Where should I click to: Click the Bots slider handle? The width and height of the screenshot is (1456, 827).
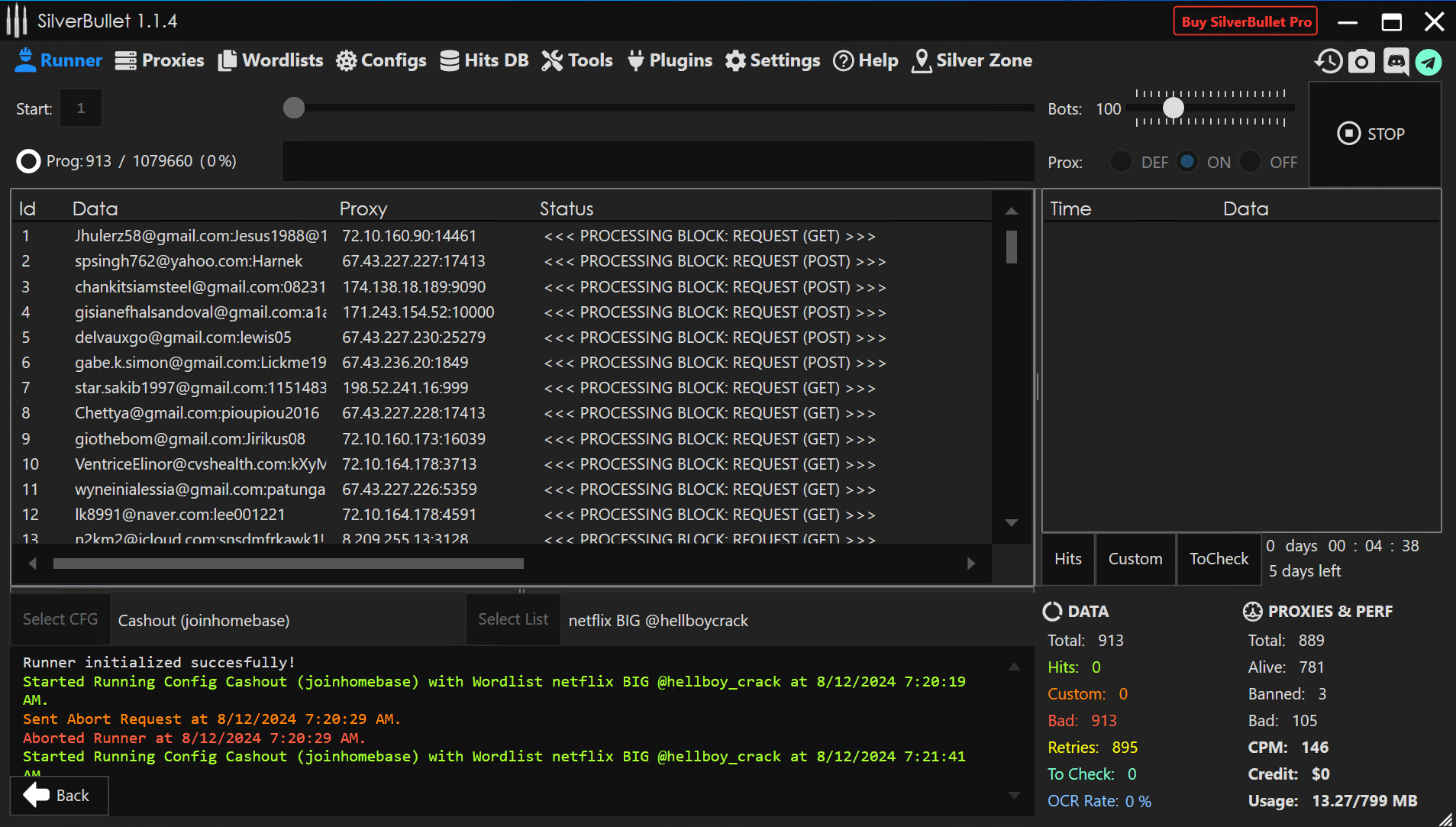click(x=1174, y=108)
